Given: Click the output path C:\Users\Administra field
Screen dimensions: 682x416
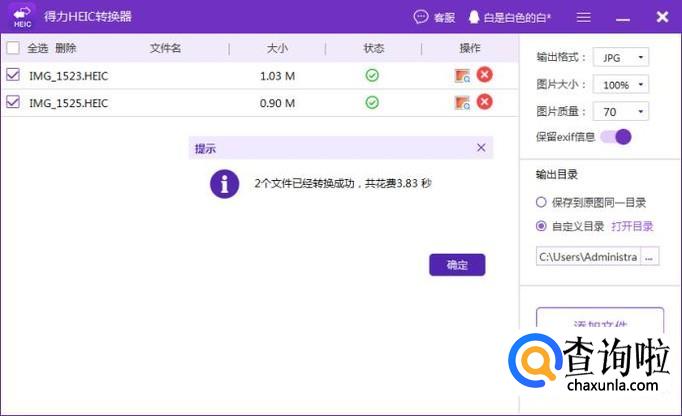Looking at the screenshot, I should click(588, 257).
